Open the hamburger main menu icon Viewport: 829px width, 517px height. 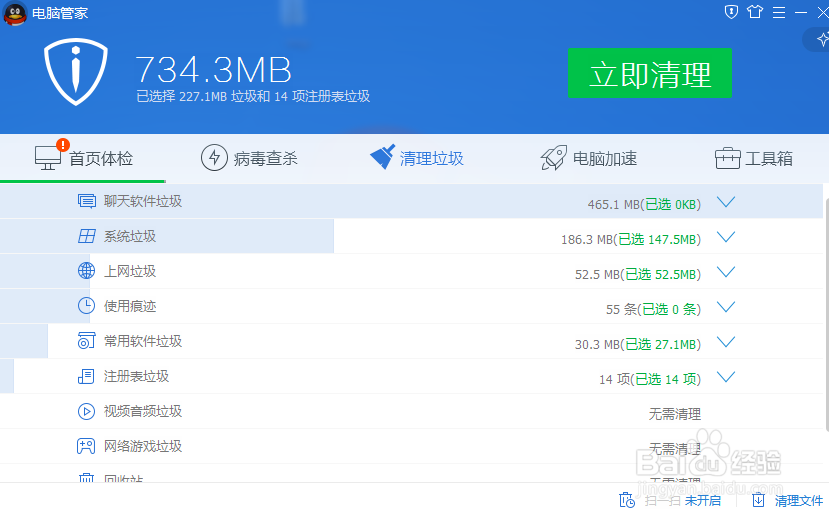tap(779, 12)
